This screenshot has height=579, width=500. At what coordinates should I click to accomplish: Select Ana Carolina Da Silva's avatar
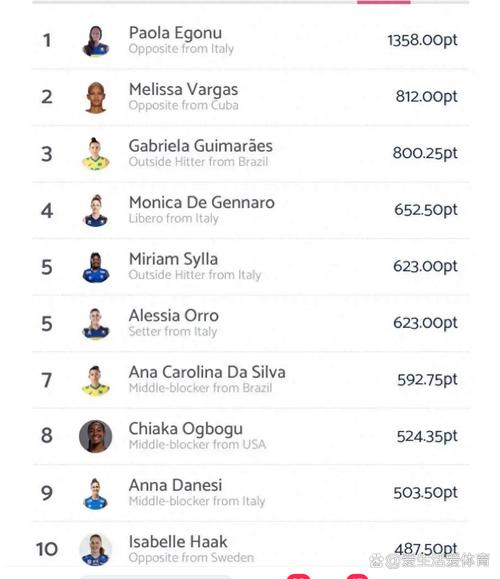click(x=96, y=381)
